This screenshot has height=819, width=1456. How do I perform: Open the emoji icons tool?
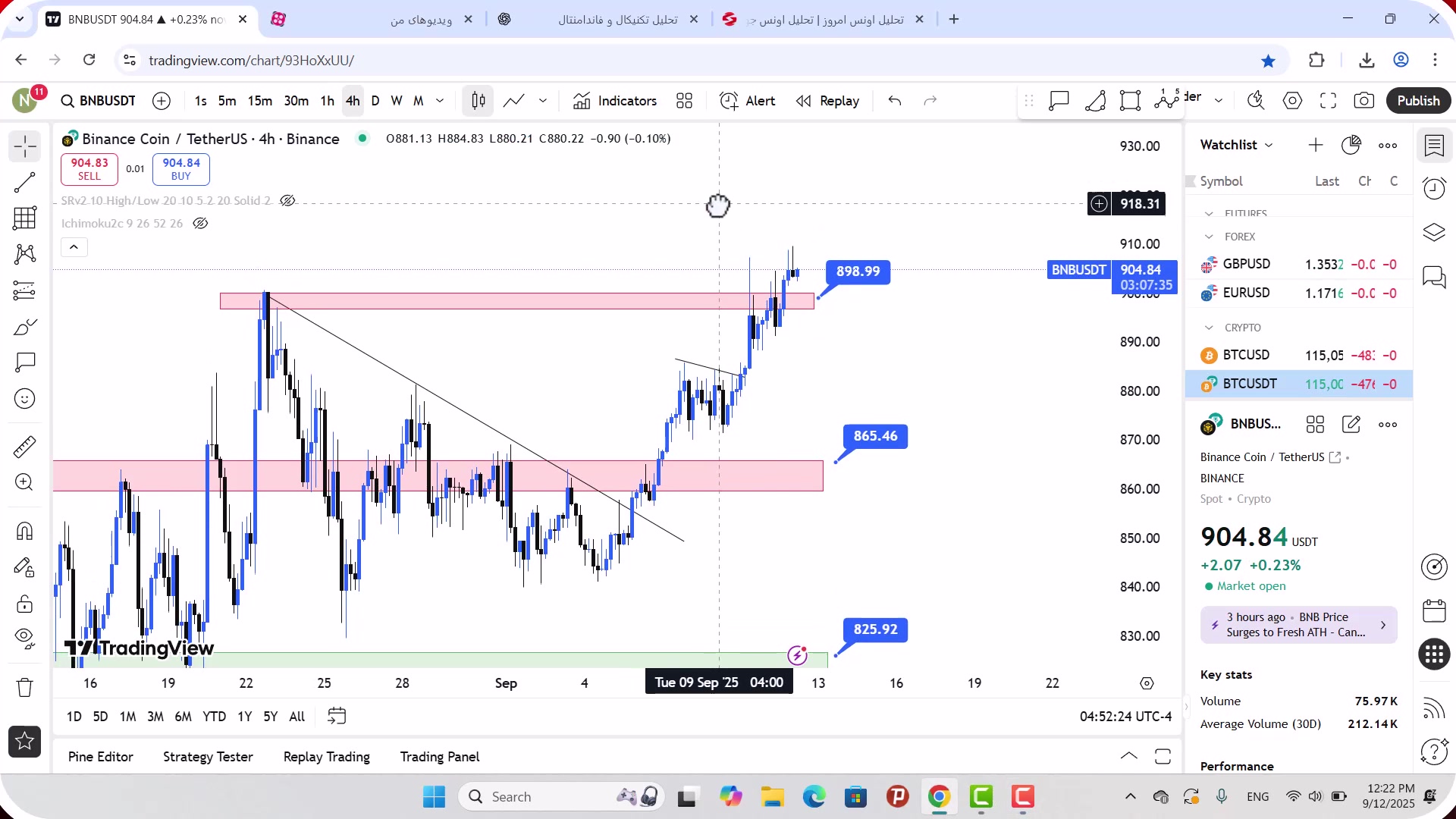24,399
